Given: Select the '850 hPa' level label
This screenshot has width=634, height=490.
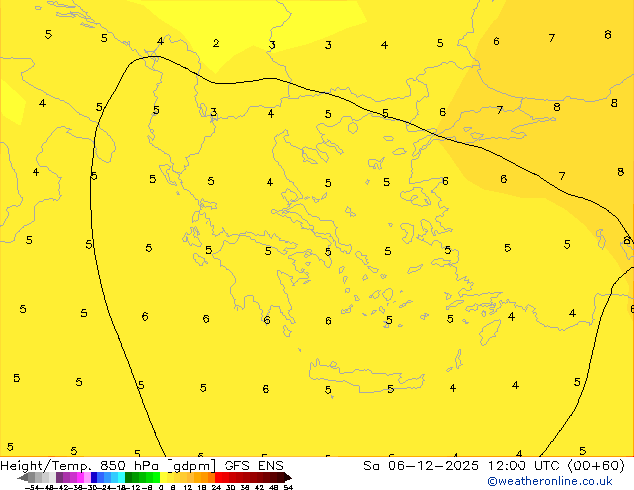Looking at the screenshot, I should [x=129, y=466].
